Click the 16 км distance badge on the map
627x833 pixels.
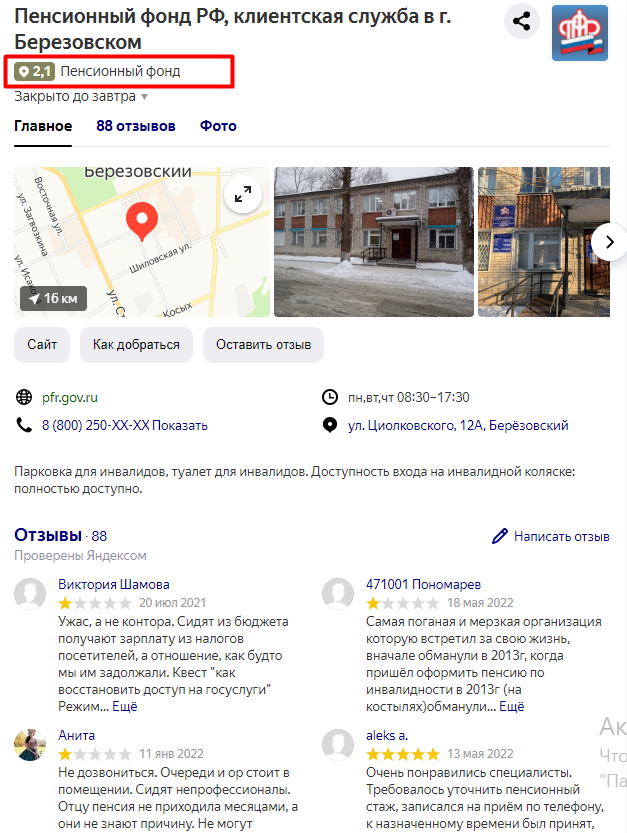click(54, 299)
